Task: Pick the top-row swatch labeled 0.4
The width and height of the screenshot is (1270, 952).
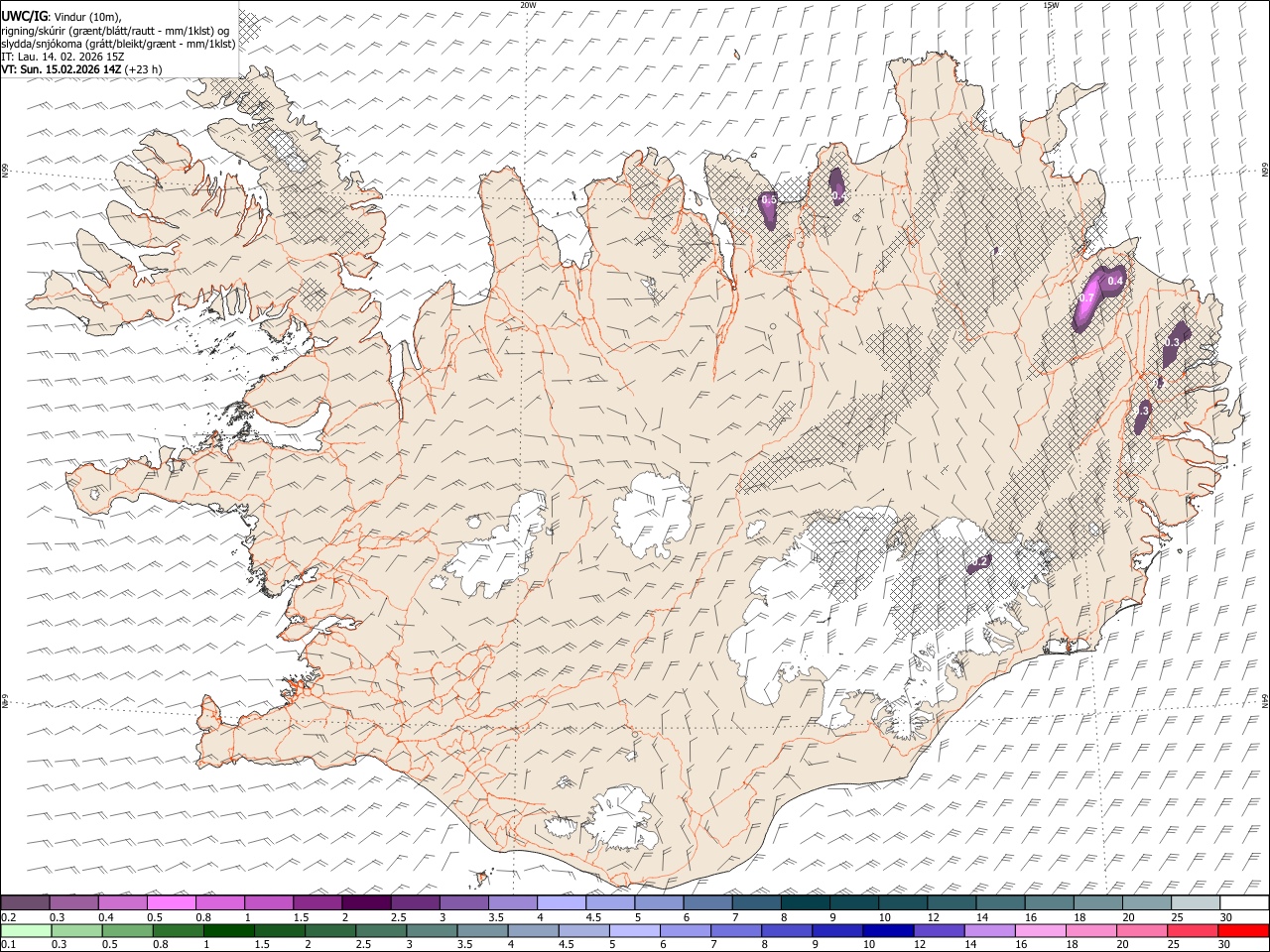Action: (x=122, y=902)
